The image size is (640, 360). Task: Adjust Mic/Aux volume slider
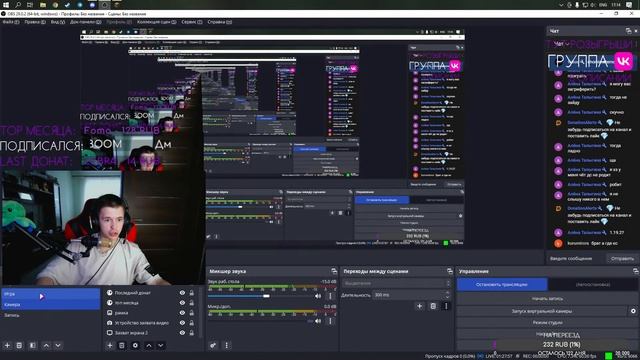(260, 321)
